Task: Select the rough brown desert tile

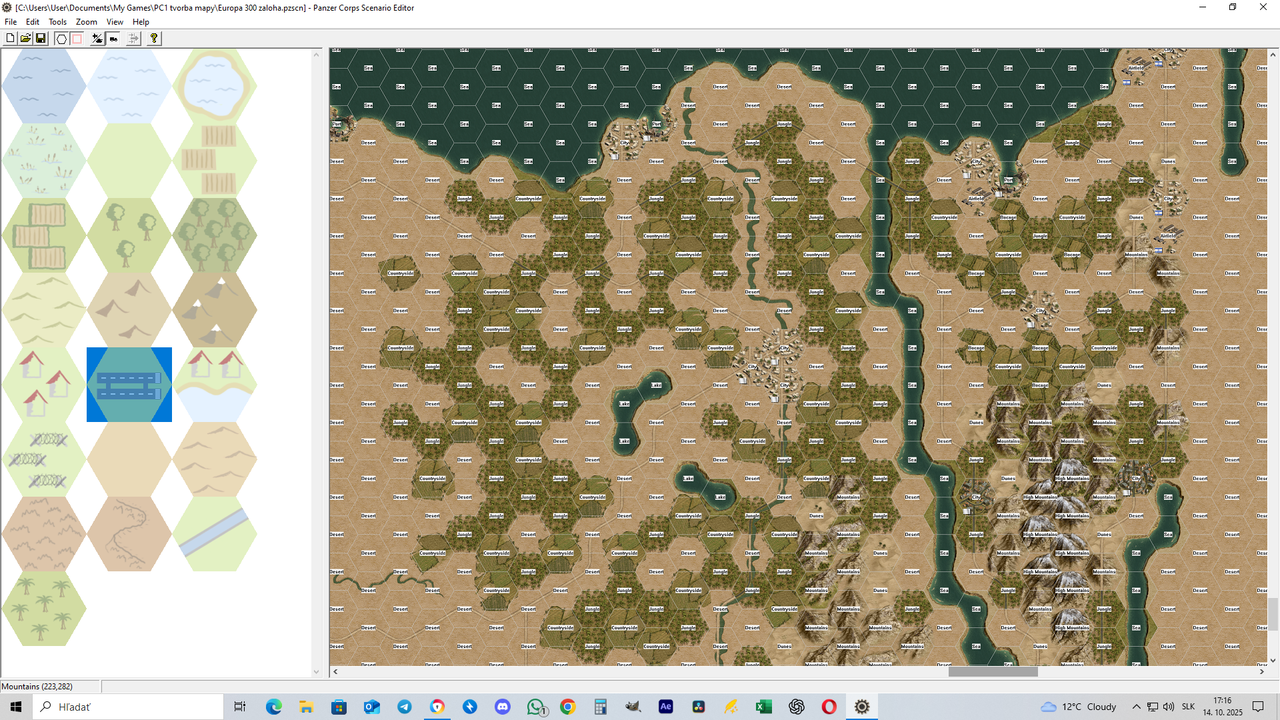Action: [44, 534]
